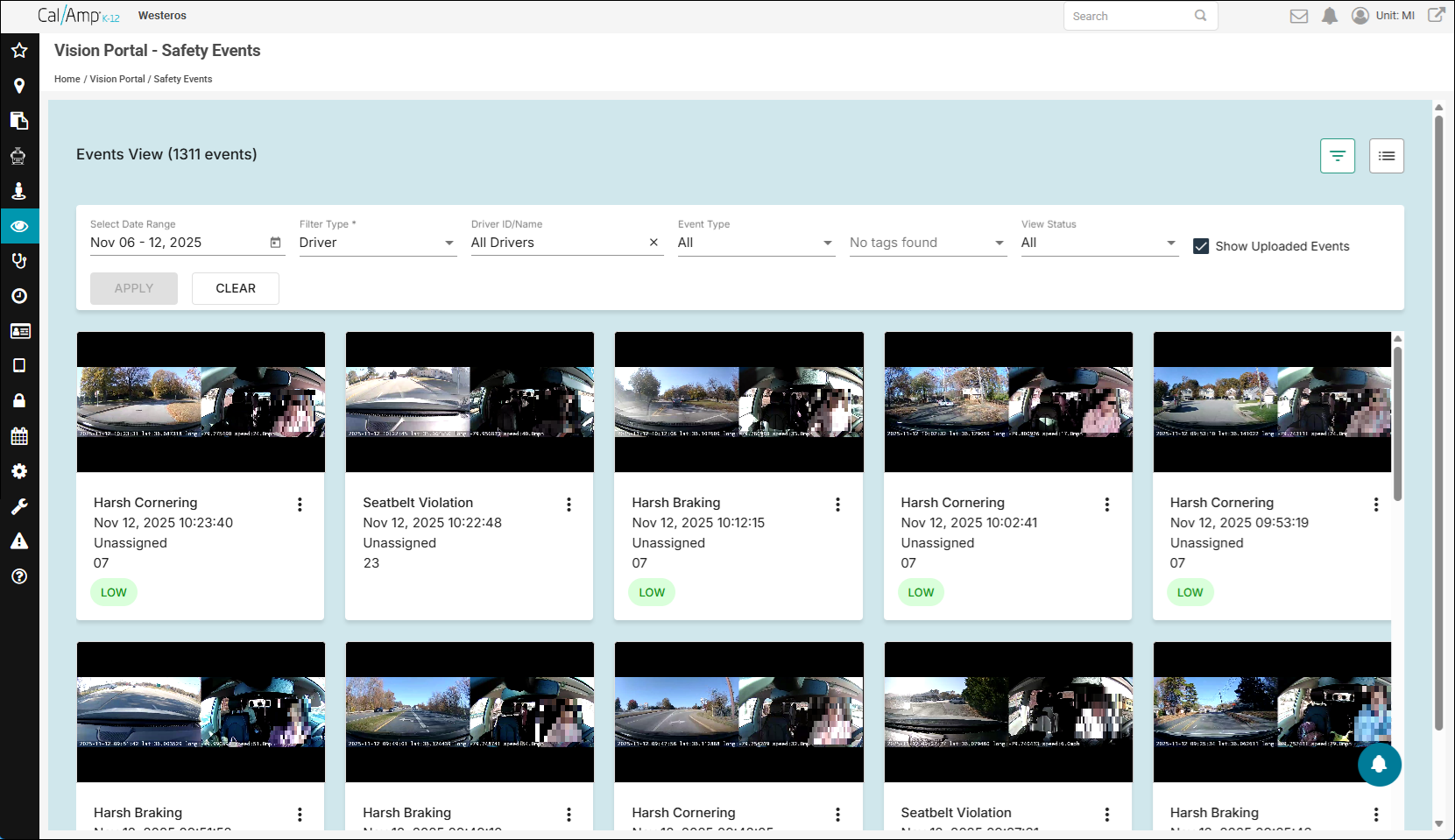Image resolution: width=1455 pixels, height=840 pixels.
Task: Switch to list view icon button
Action: pos(1387,156)
